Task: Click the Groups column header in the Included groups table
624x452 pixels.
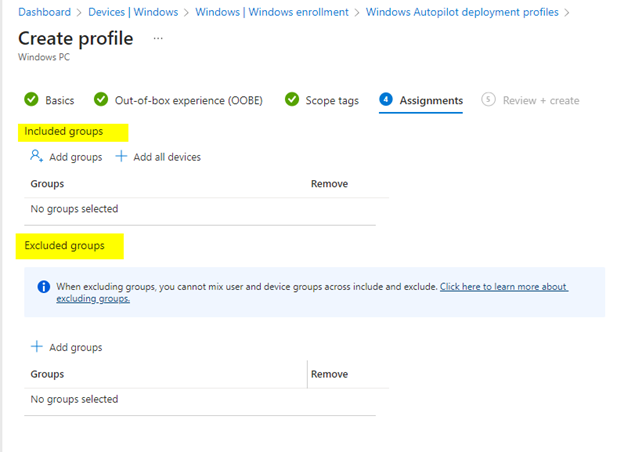Action: pos(47,184)
